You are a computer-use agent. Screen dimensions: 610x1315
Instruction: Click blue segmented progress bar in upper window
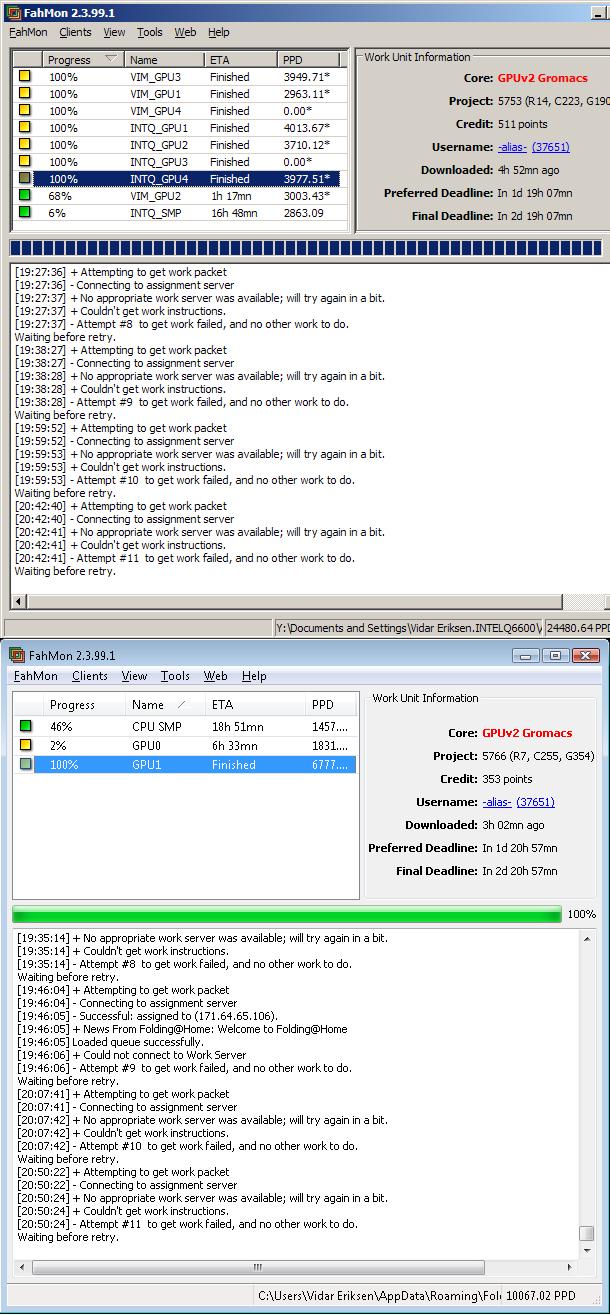(x=306, y=247)
